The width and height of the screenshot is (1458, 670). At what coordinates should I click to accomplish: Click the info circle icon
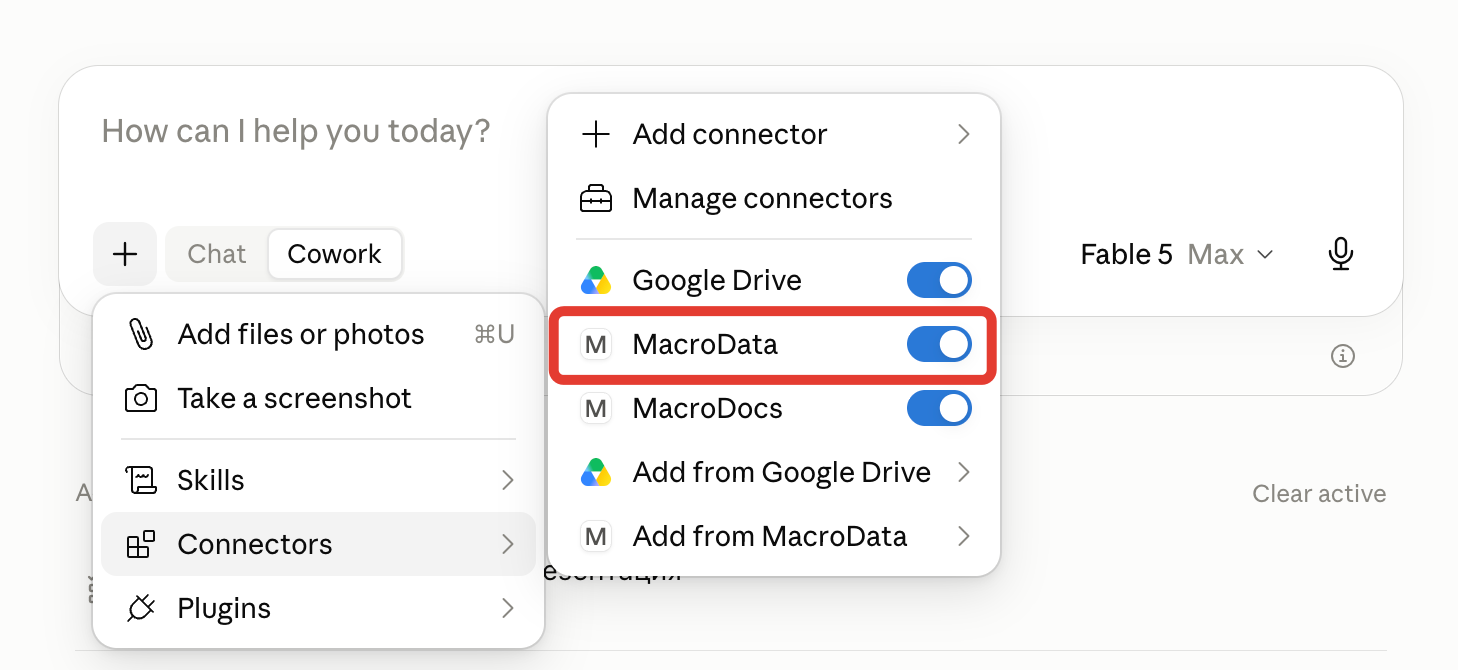1343,356
